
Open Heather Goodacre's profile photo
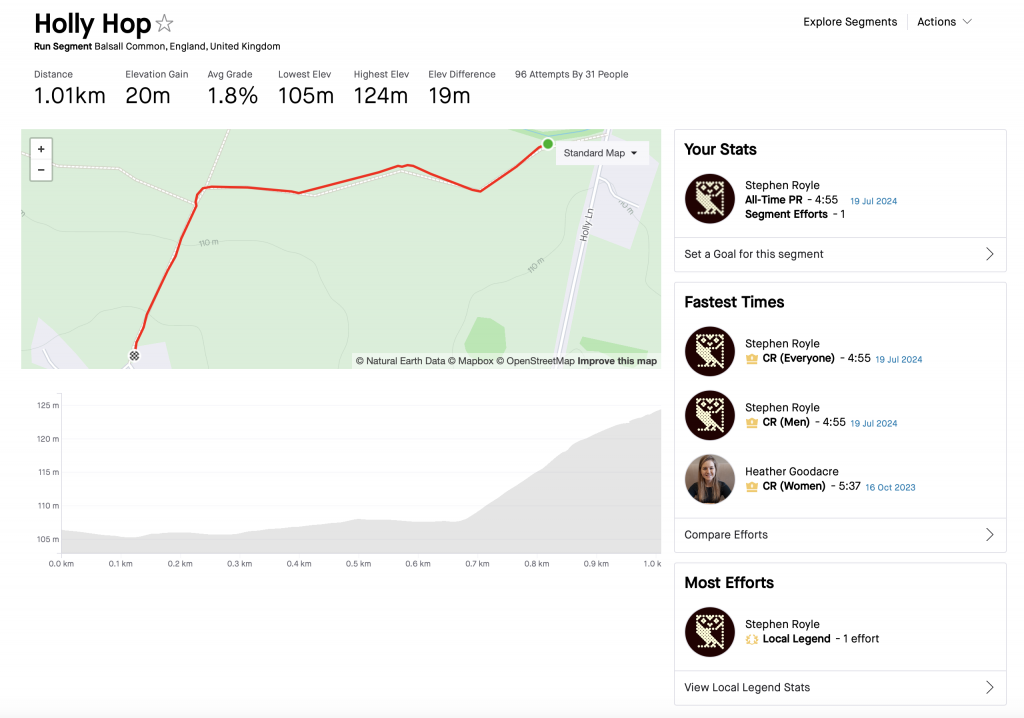[x=710, y=479]
